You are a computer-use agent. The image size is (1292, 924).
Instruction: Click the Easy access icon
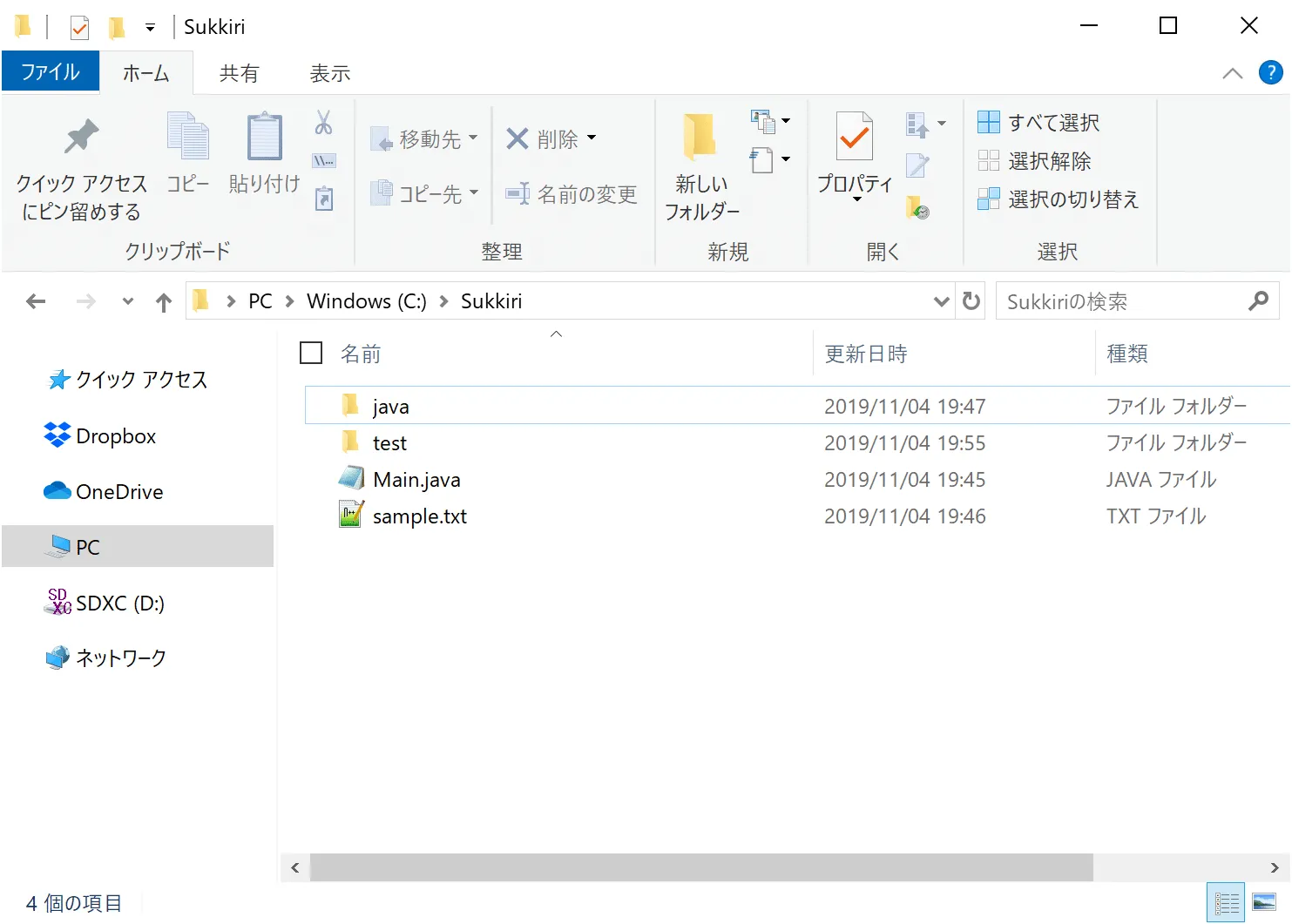tap(761, 160)
